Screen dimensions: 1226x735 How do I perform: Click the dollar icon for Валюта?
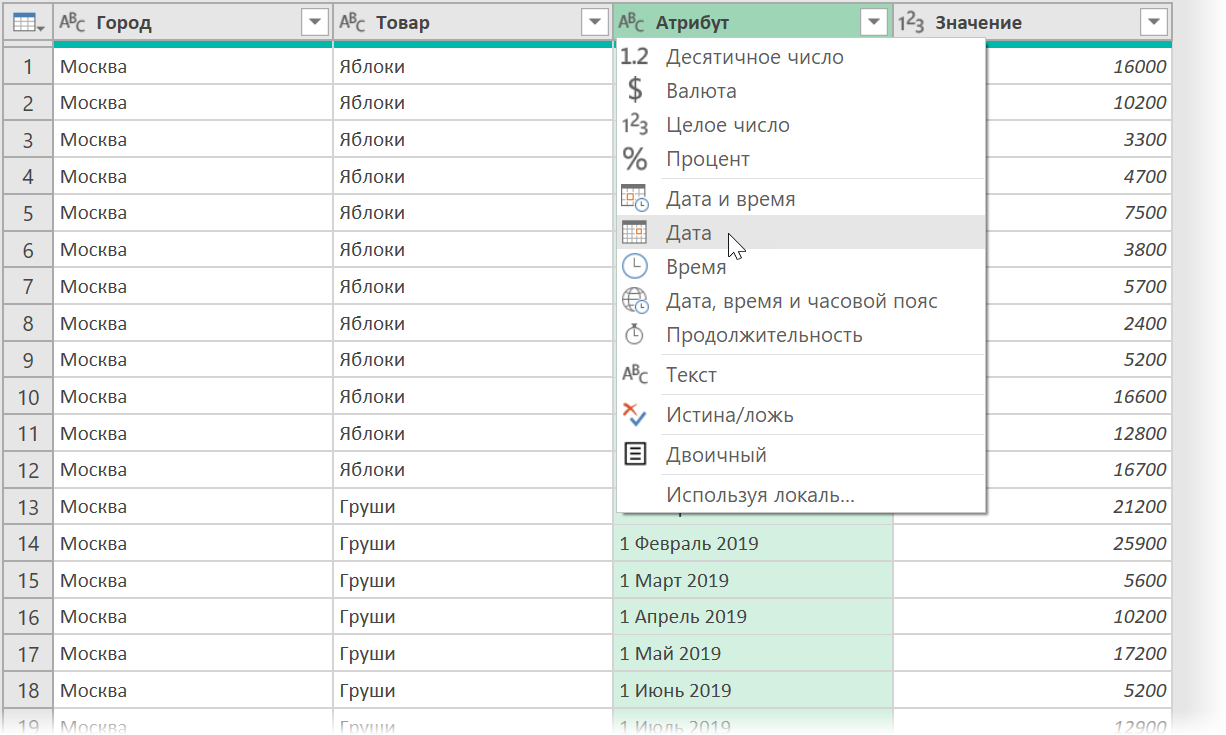pos(635,91)
